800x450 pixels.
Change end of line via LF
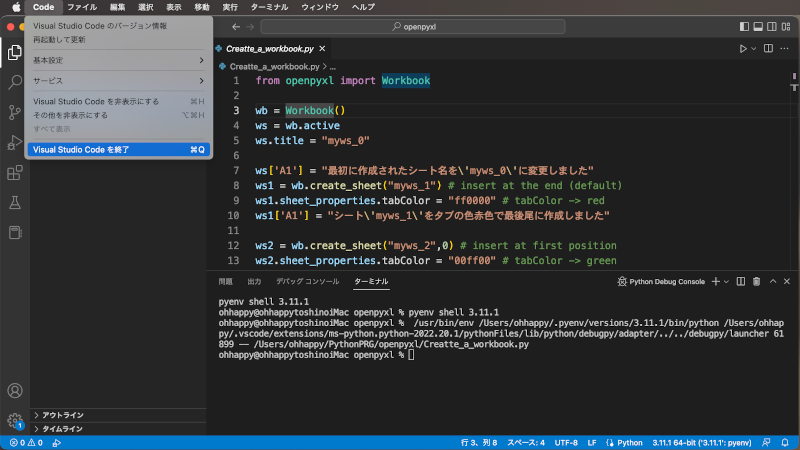click(x=592, y=443)
